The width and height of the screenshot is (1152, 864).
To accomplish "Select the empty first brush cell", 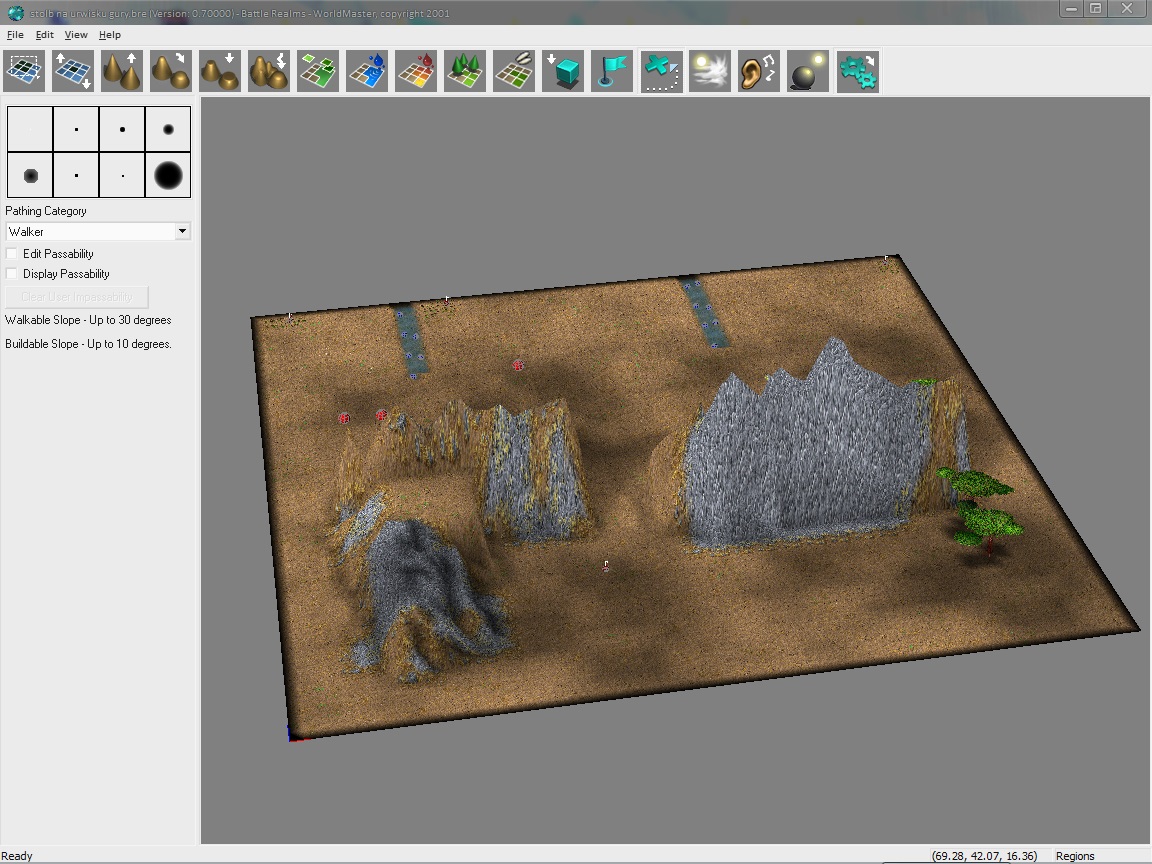I will pos(30,129).
